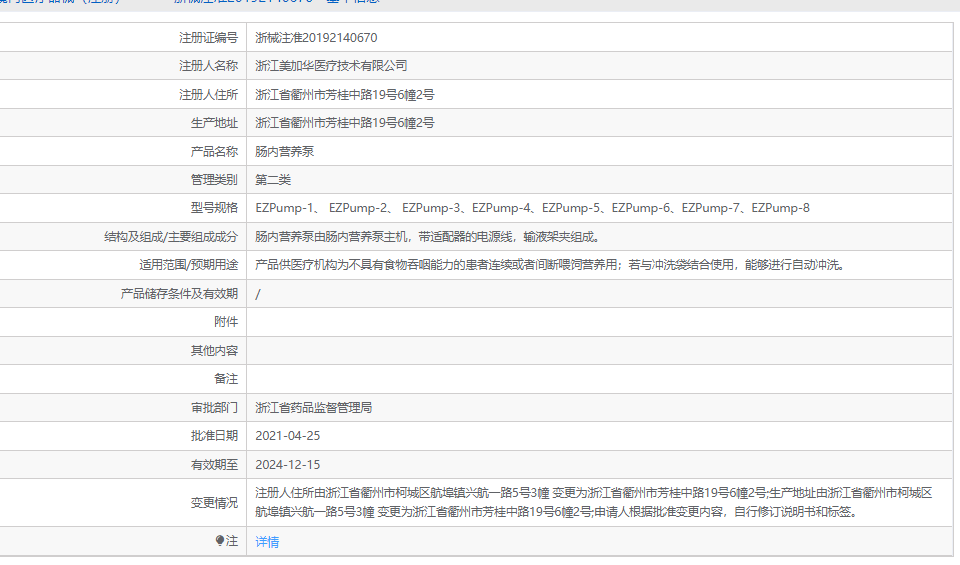Click the 其他内容 label

click(x=214, y=351)
